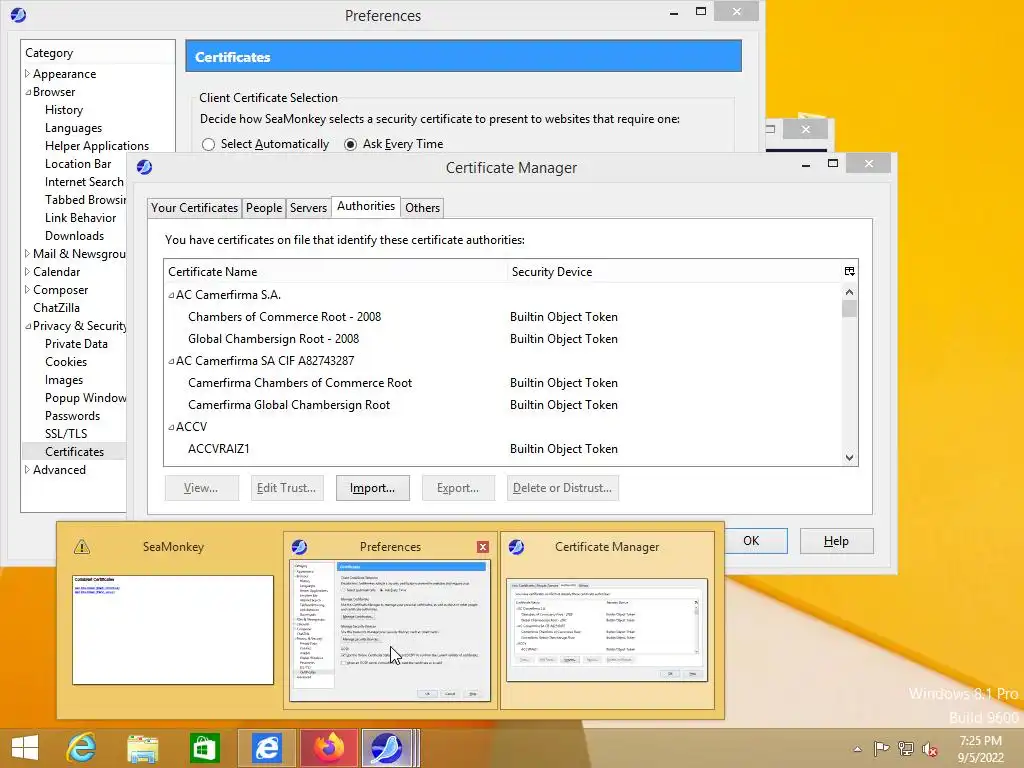Click the certificate list scrollbar thumb
The width and height of the screenshot is (1024, 768).
[x=849, y=308]
